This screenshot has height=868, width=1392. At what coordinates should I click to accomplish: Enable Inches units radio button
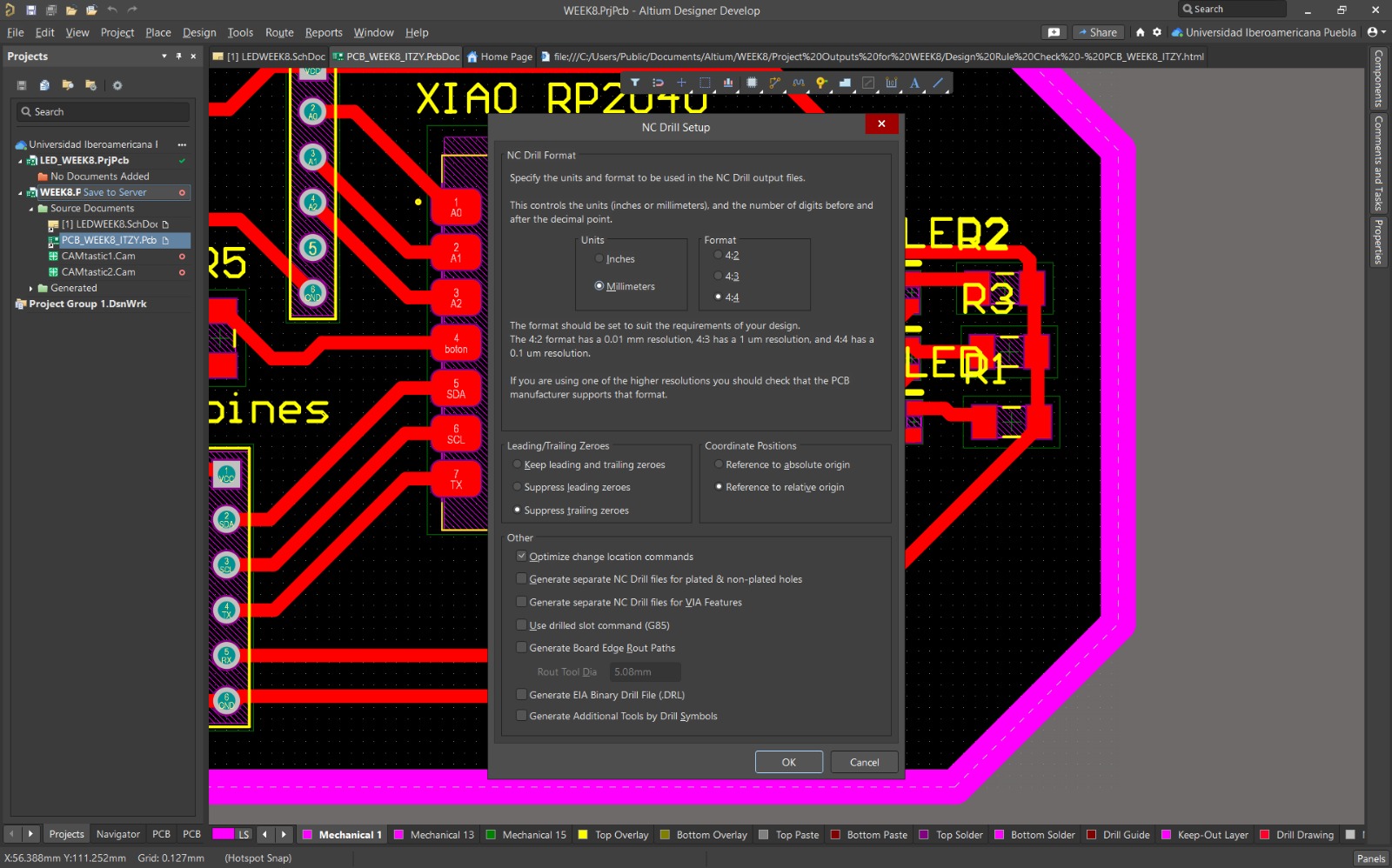(x=599, y=258)
